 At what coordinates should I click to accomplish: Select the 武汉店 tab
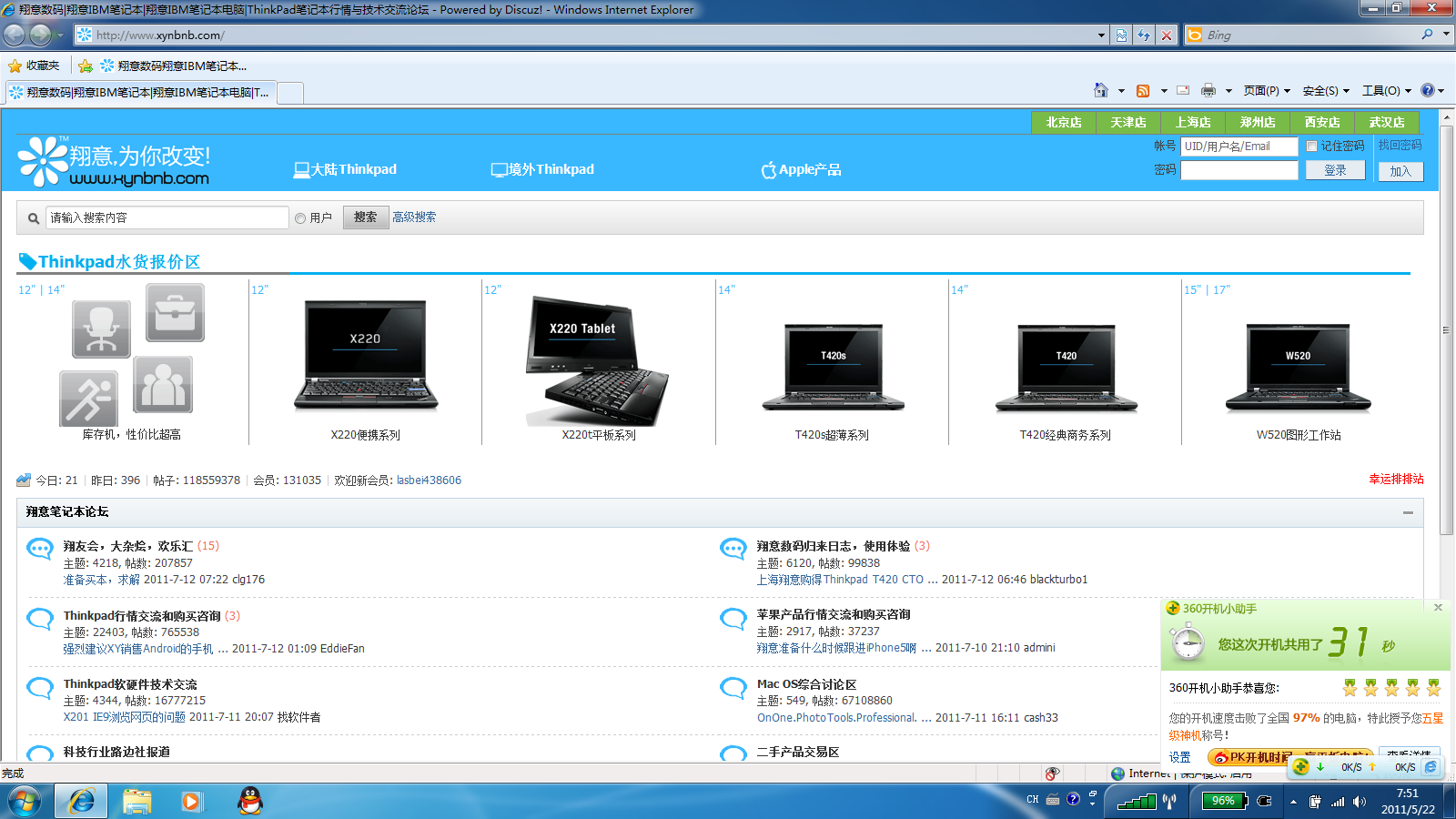(1387, 122)
